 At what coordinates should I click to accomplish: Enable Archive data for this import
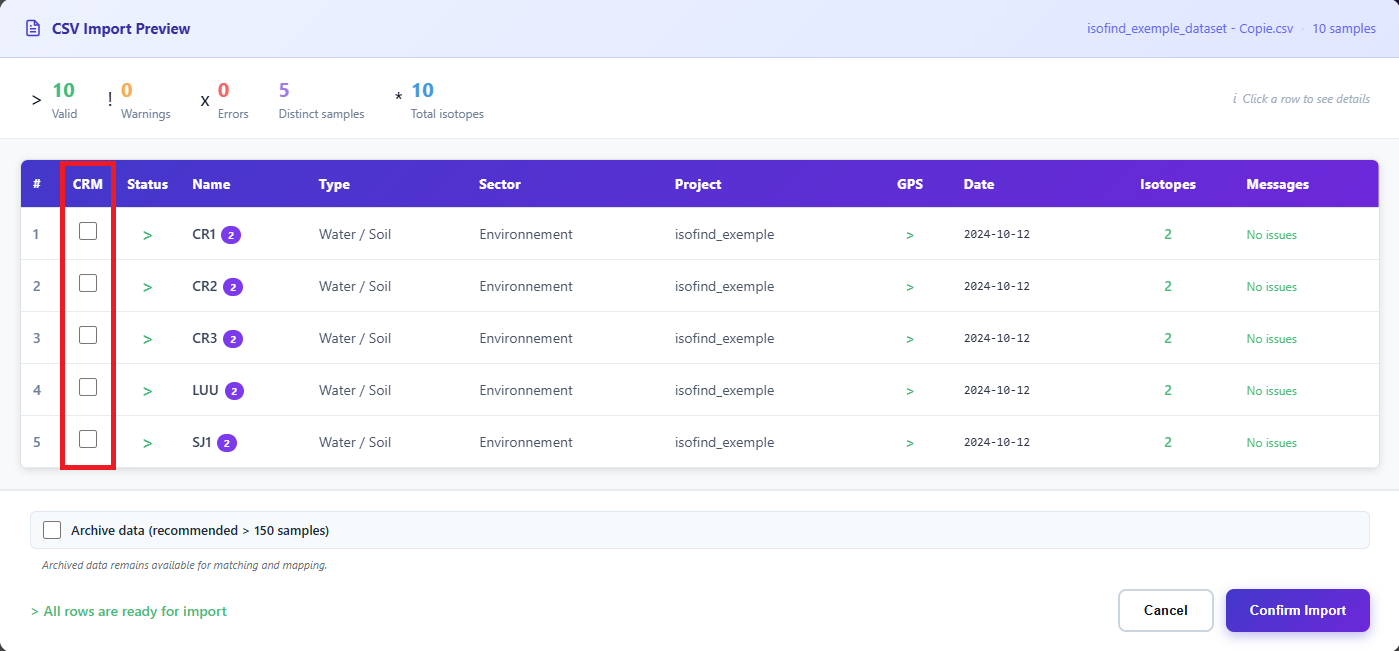click(x=52, y=529)
